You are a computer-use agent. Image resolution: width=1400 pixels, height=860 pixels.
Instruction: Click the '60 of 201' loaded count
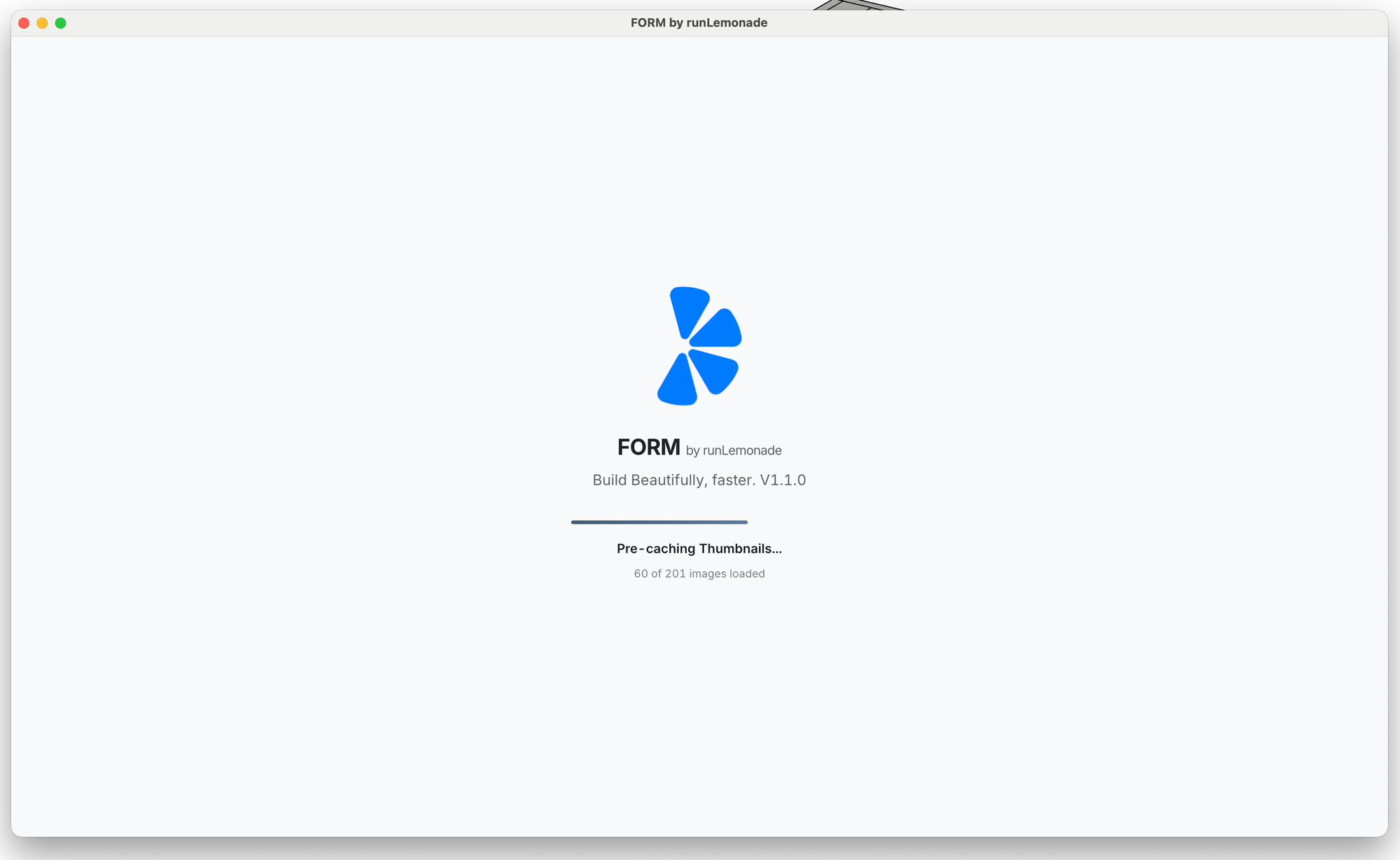(x=659, y=574)
